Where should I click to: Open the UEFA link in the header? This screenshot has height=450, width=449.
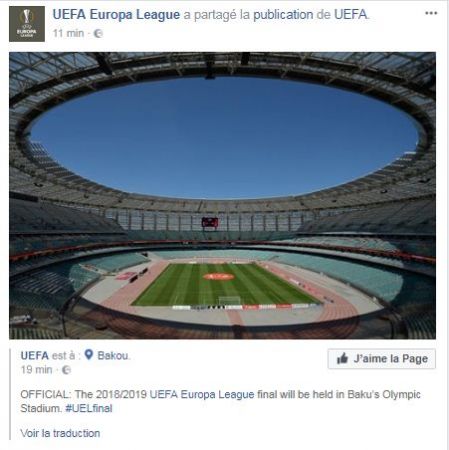(351, 15)
